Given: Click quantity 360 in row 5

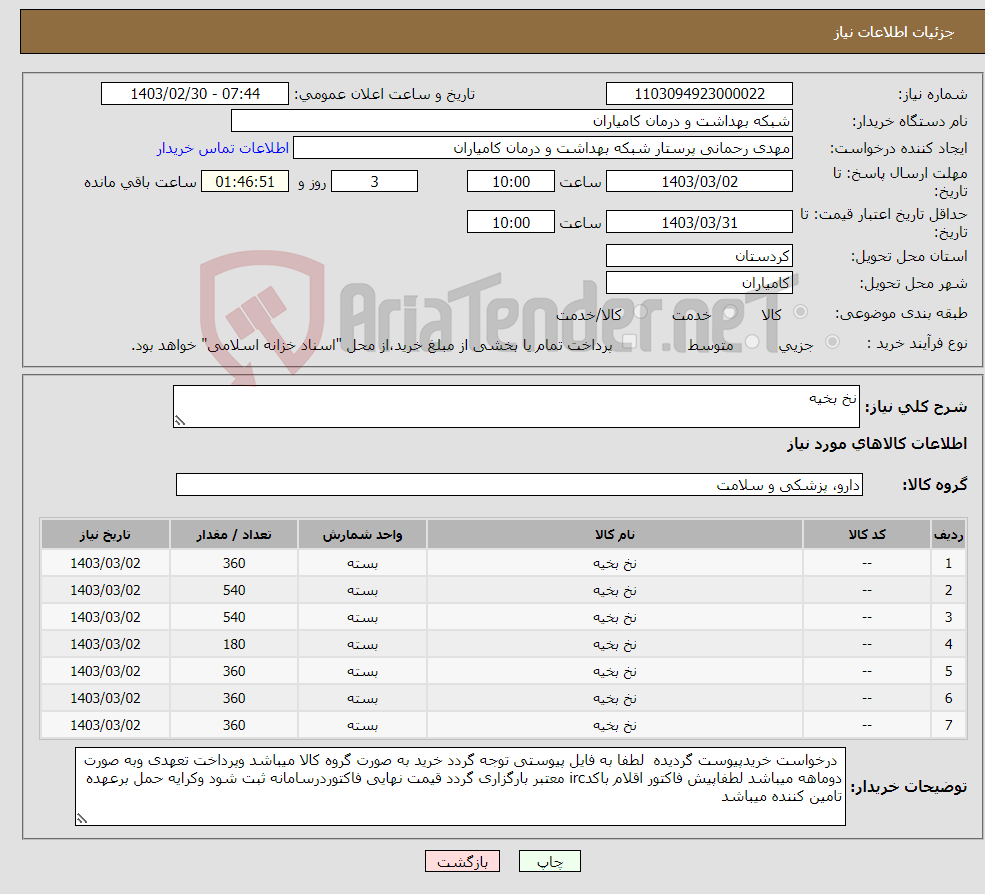Looking at the screenshot, I should click(x=234, y=672).
